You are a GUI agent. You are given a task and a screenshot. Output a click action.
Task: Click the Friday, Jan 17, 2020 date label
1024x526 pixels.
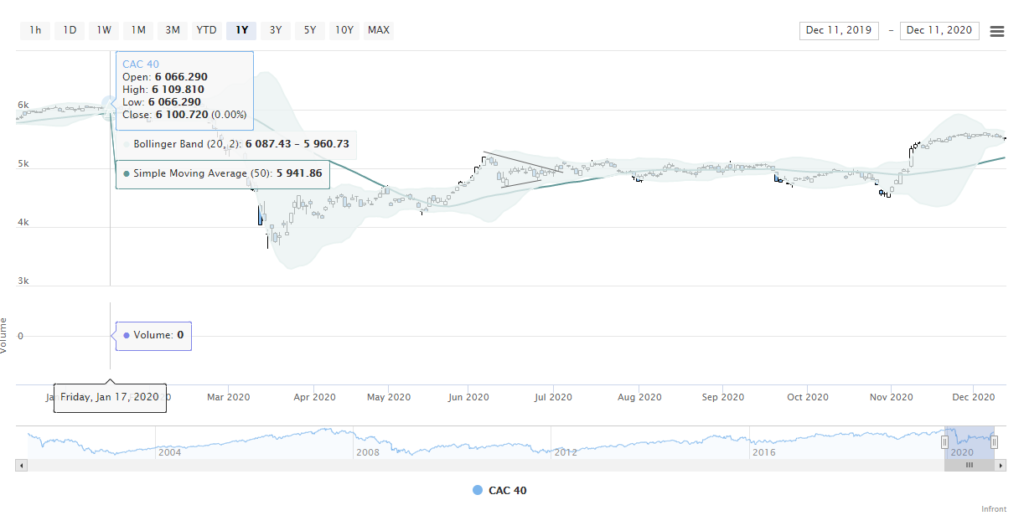pyautogui.click(x=110, y=397)
